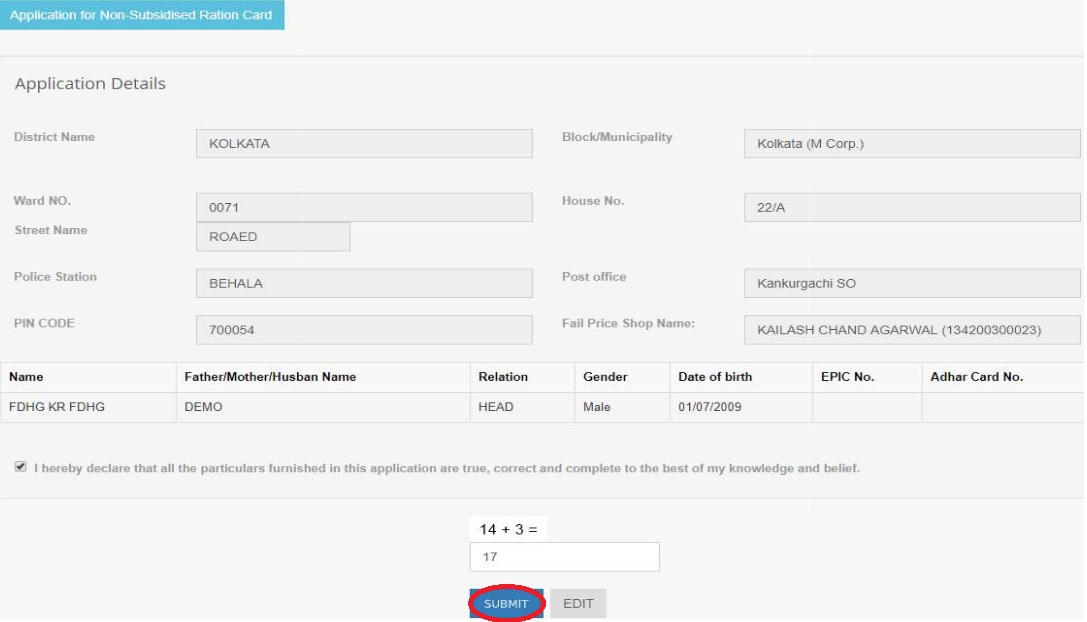The width and height of the screenshot is (1087, 622).
Task: Click the EPIC No. column header
Action: [847, 377]
